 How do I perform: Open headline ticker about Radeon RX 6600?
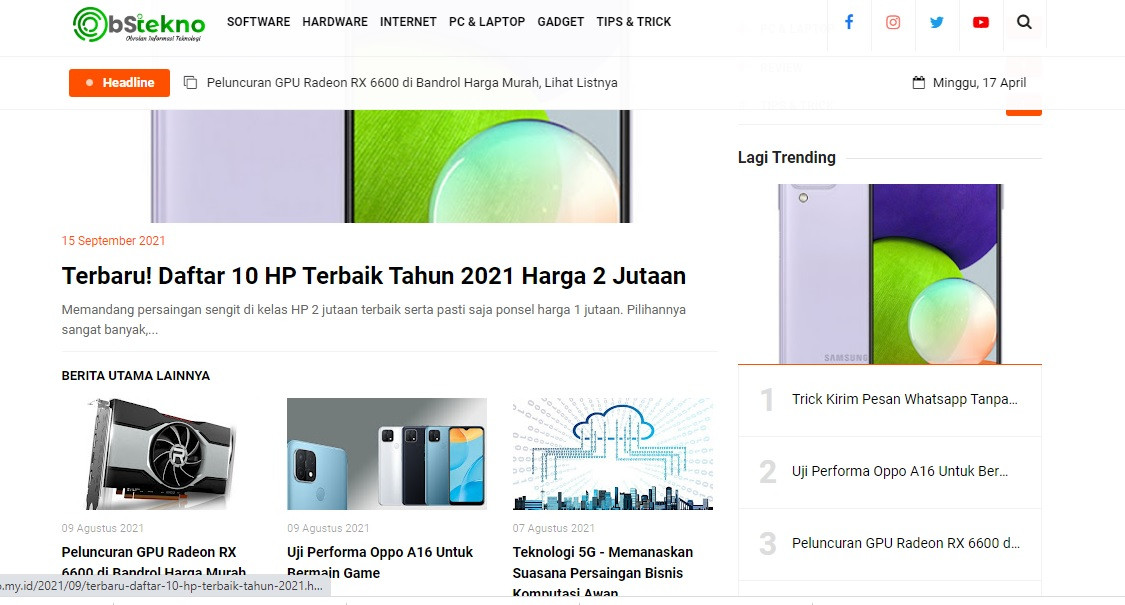coord(412,83)
